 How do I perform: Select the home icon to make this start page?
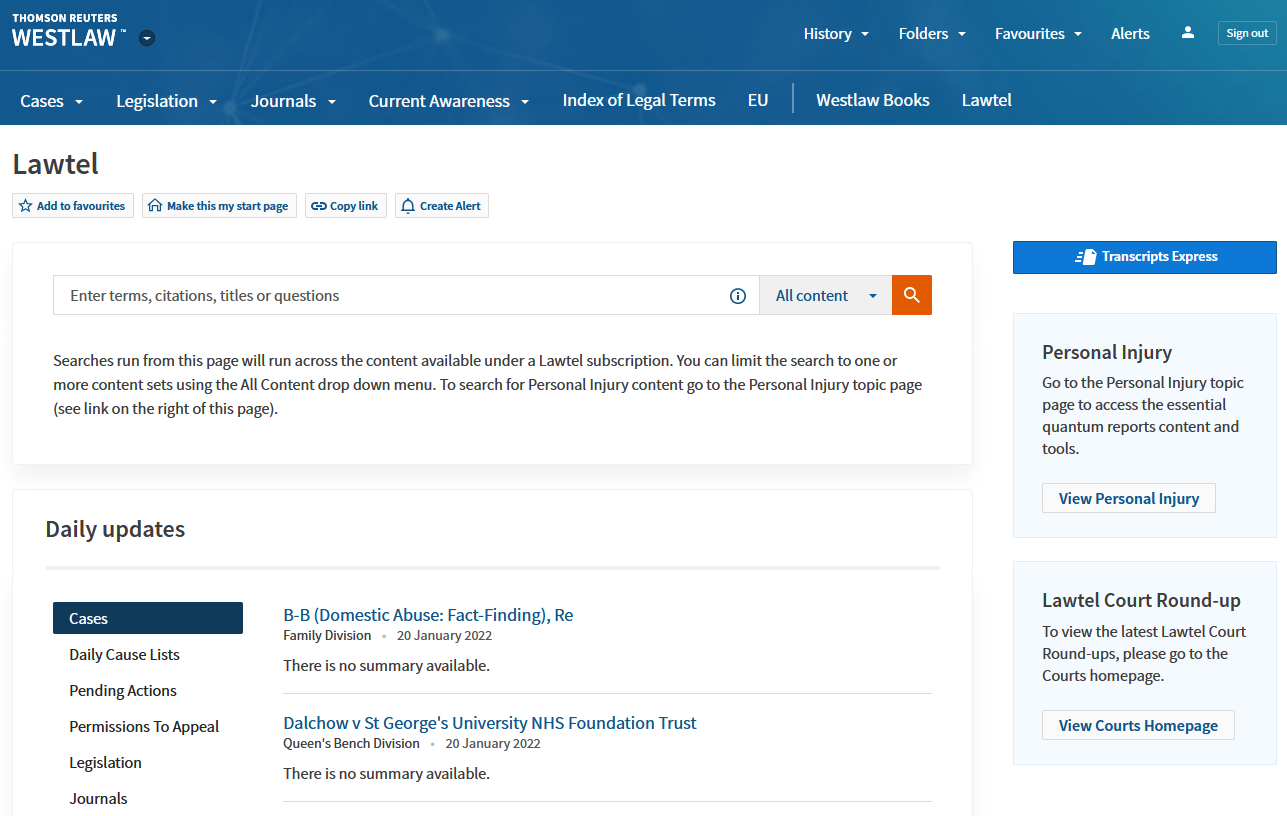pos(155,205)
